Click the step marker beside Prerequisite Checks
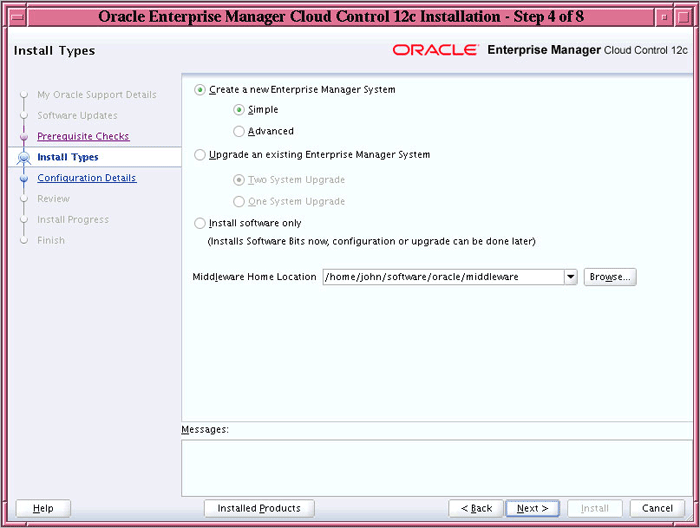This screenshot has width=700, height=528. pyautogui.click(x=24, y=136)
